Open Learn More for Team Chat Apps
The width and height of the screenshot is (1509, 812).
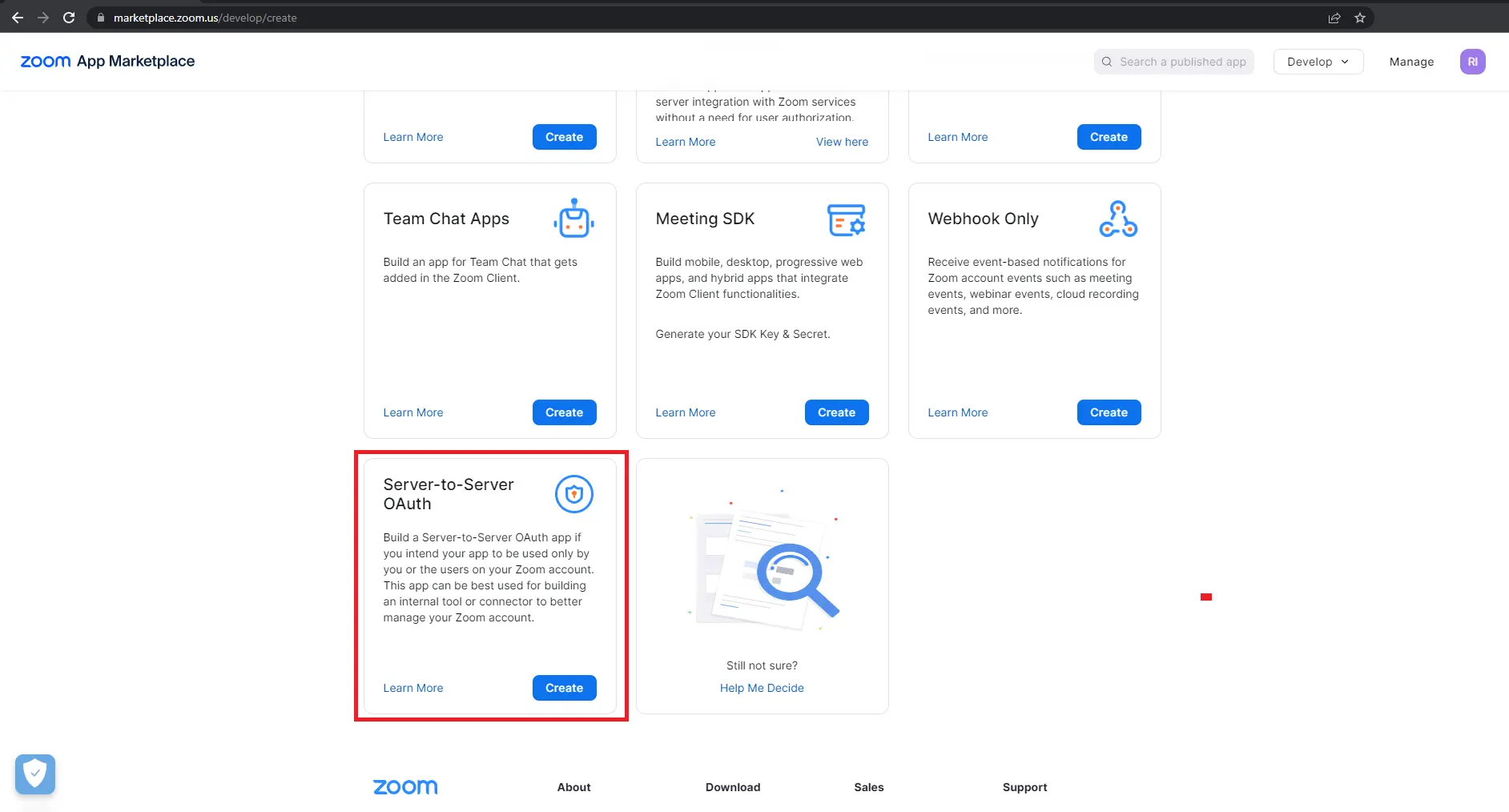pyautogui.click(x=413, y=412)
